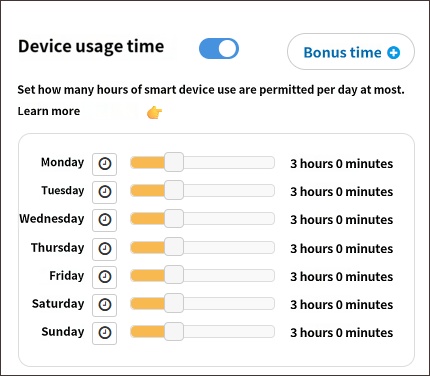Open Saturday's clock schedule icon
430x376 pixels.
tap(104, 305)
